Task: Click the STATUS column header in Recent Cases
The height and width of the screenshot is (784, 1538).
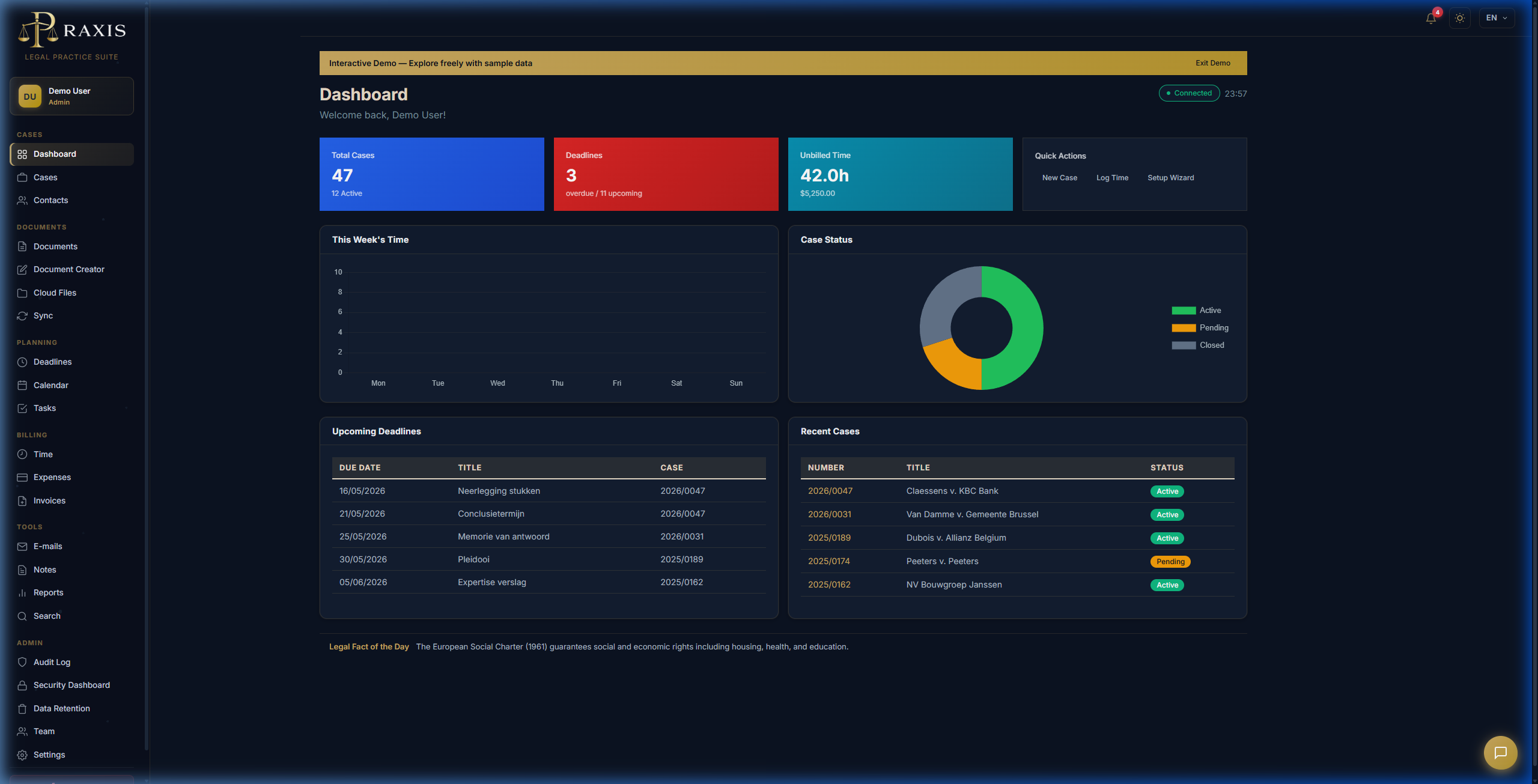Action: coord(1167,467)
